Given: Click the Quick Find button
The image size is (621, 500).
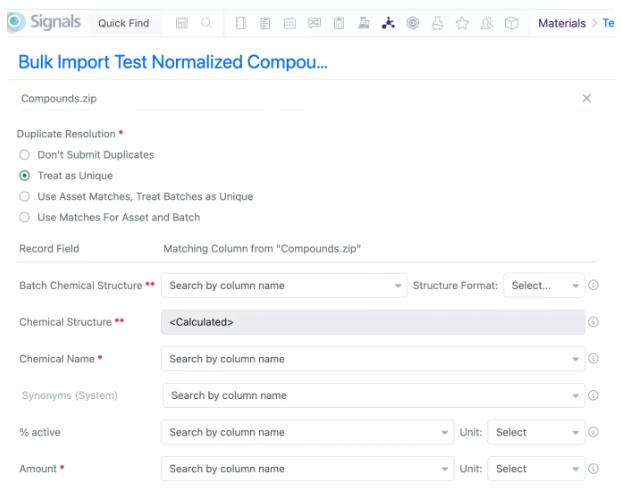Looking at the screenshot, I should (x=123, y=23).
